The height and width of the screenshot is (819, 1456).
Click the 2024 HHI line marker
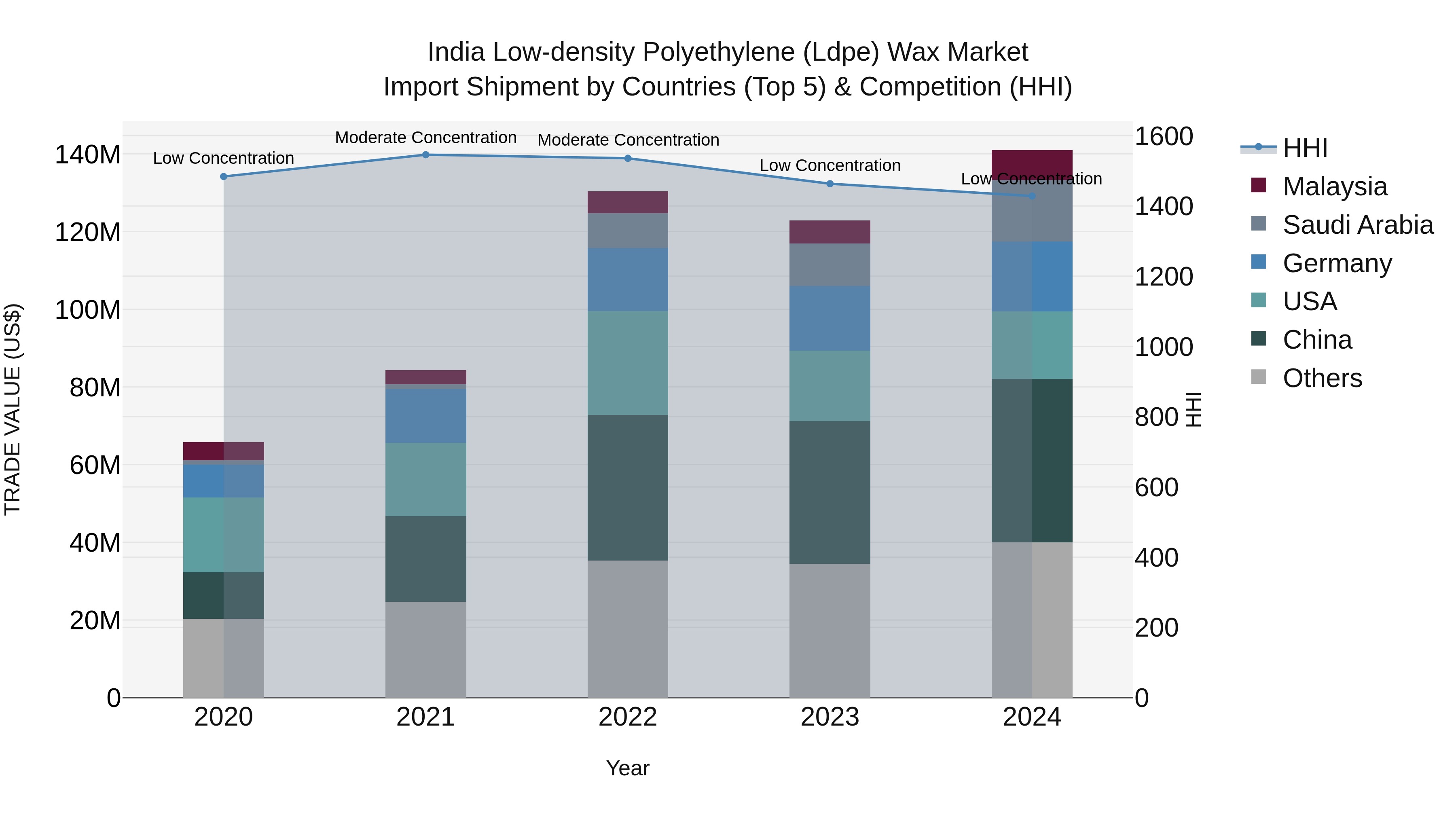coord(1032,196)
